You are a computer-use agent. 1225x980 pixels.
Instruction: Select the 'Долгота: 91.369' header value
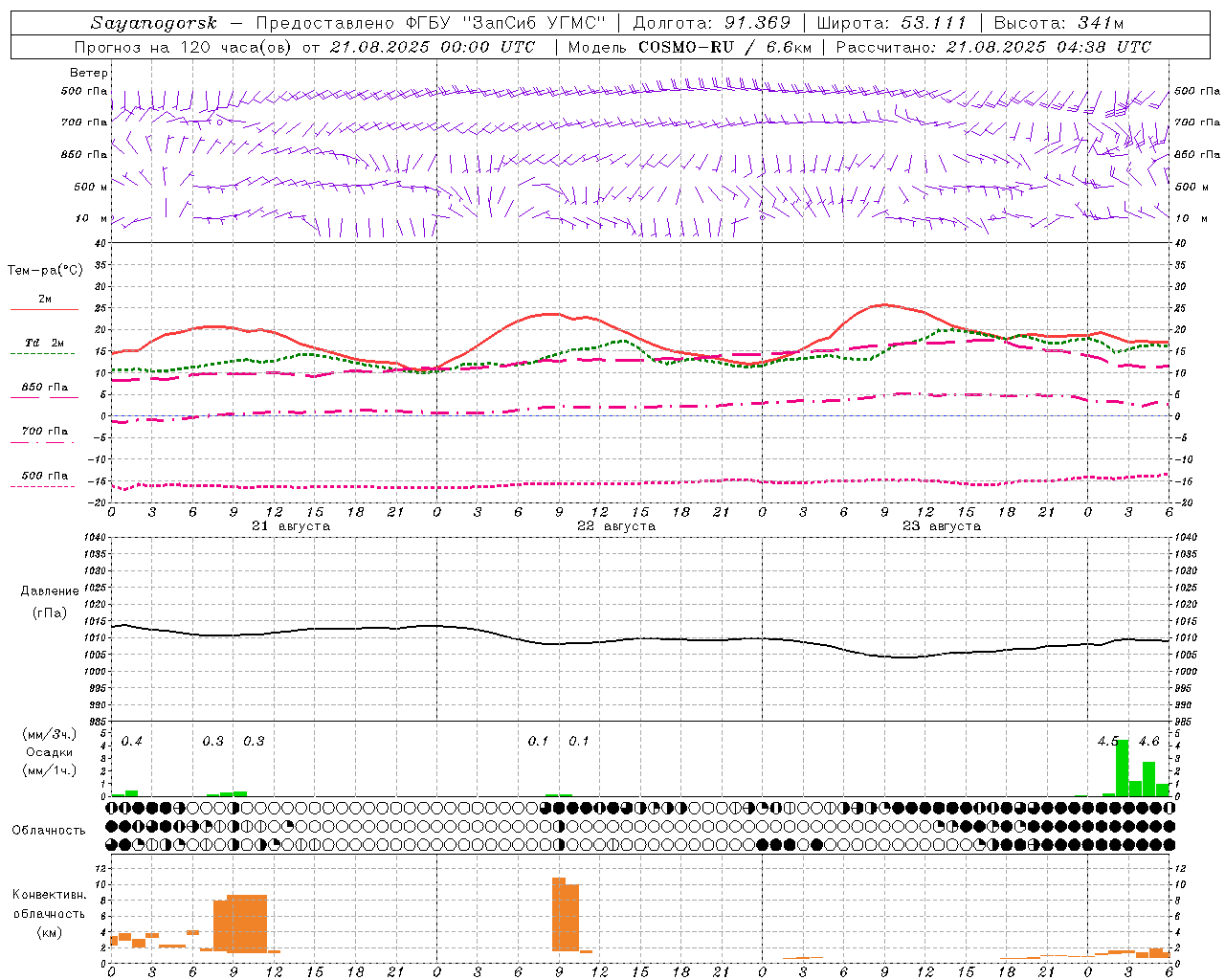(712, 23)
